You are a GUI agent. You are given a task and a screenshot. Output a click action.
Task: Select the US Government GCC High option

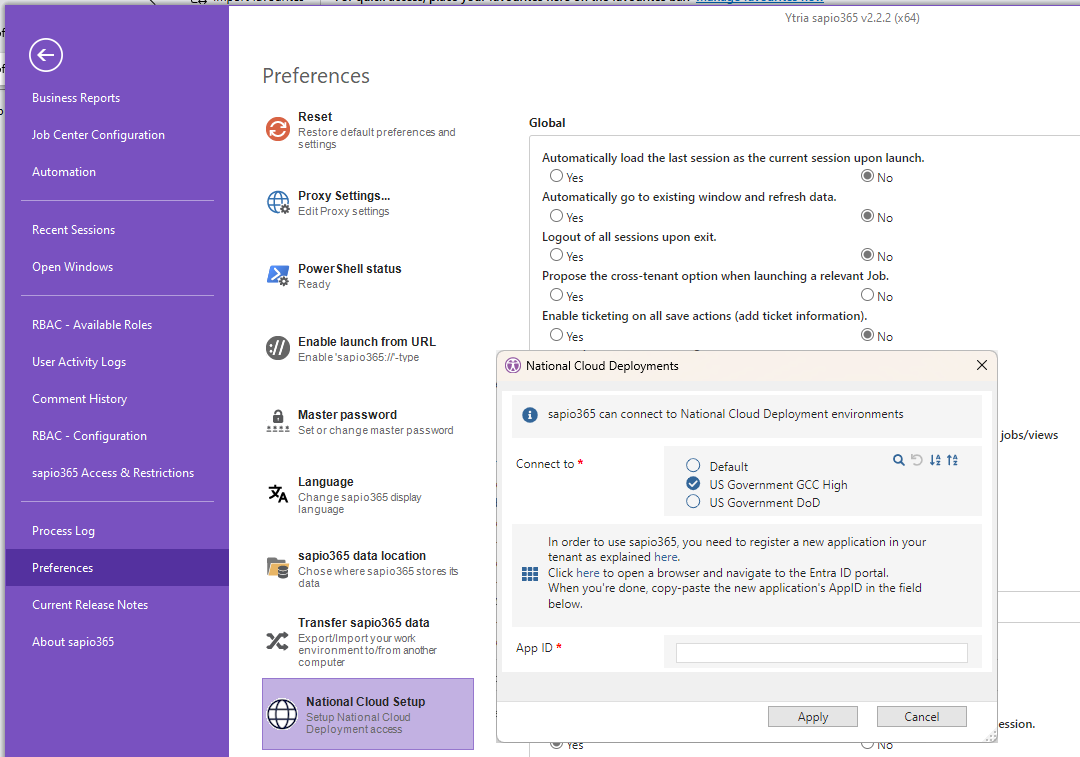(x=693, y=484)
